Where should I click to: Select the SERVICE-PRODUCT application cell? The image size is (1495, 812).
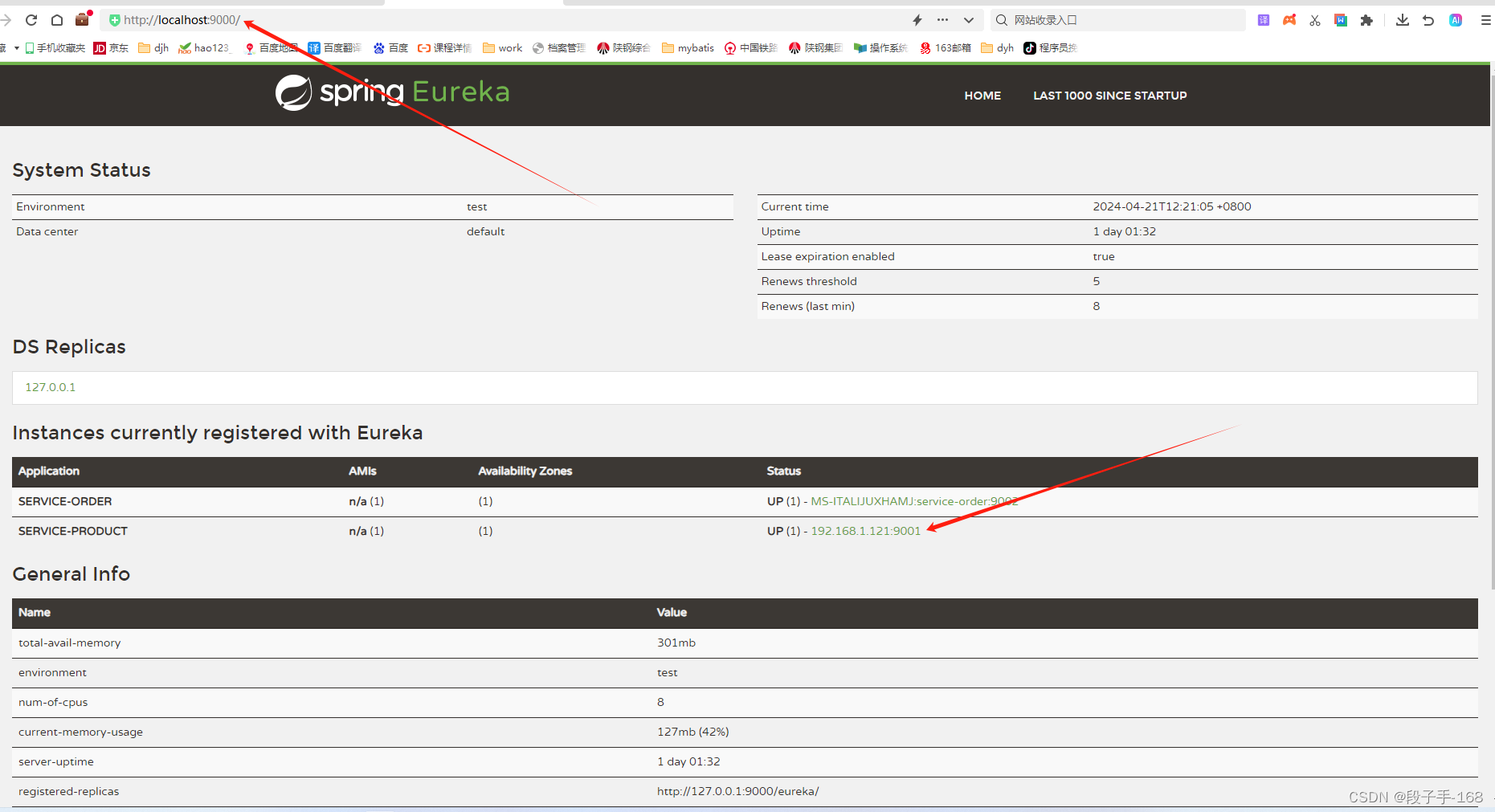pos(73,531)
